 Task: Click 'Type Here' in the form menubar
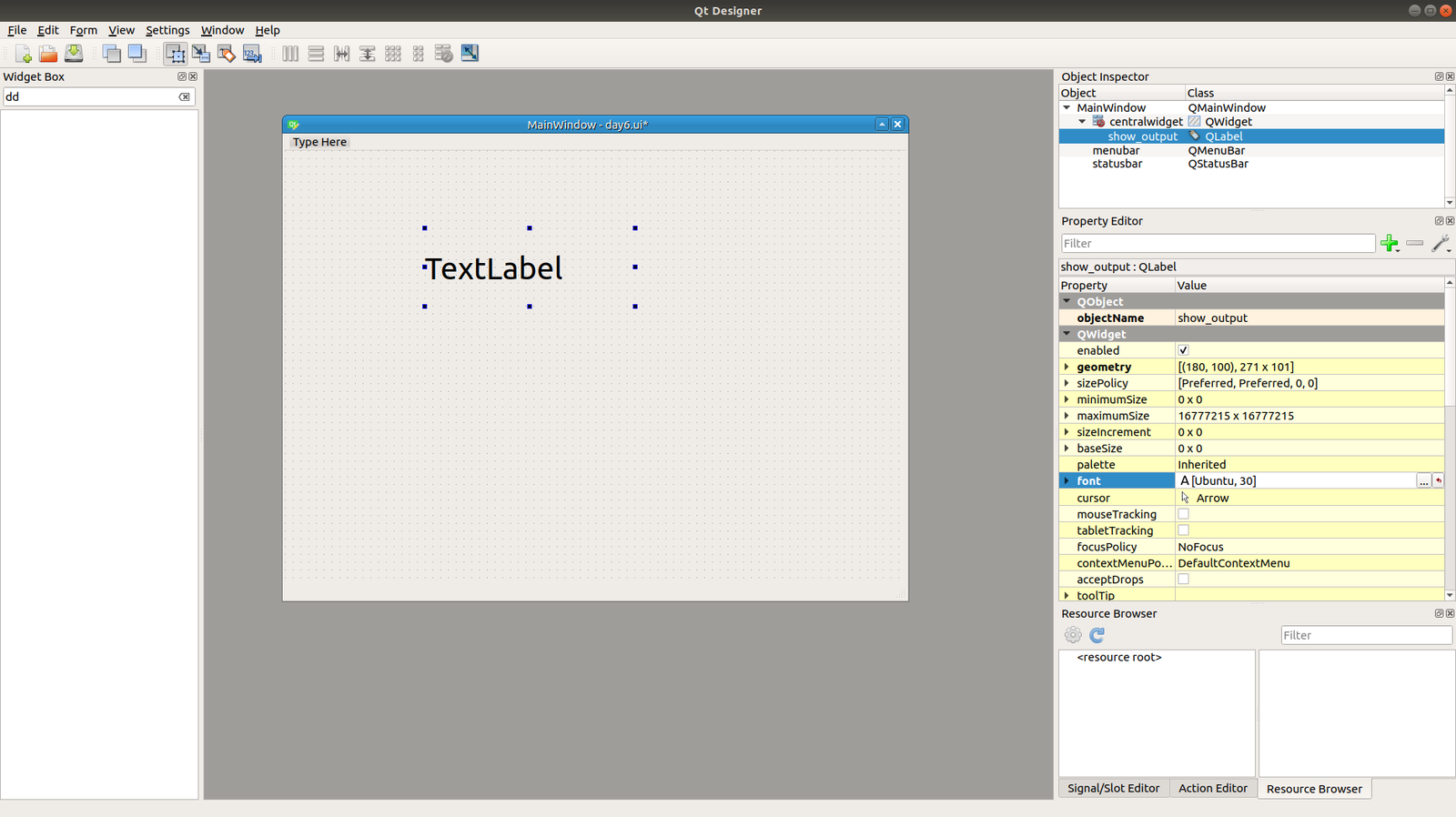point(319,142)
